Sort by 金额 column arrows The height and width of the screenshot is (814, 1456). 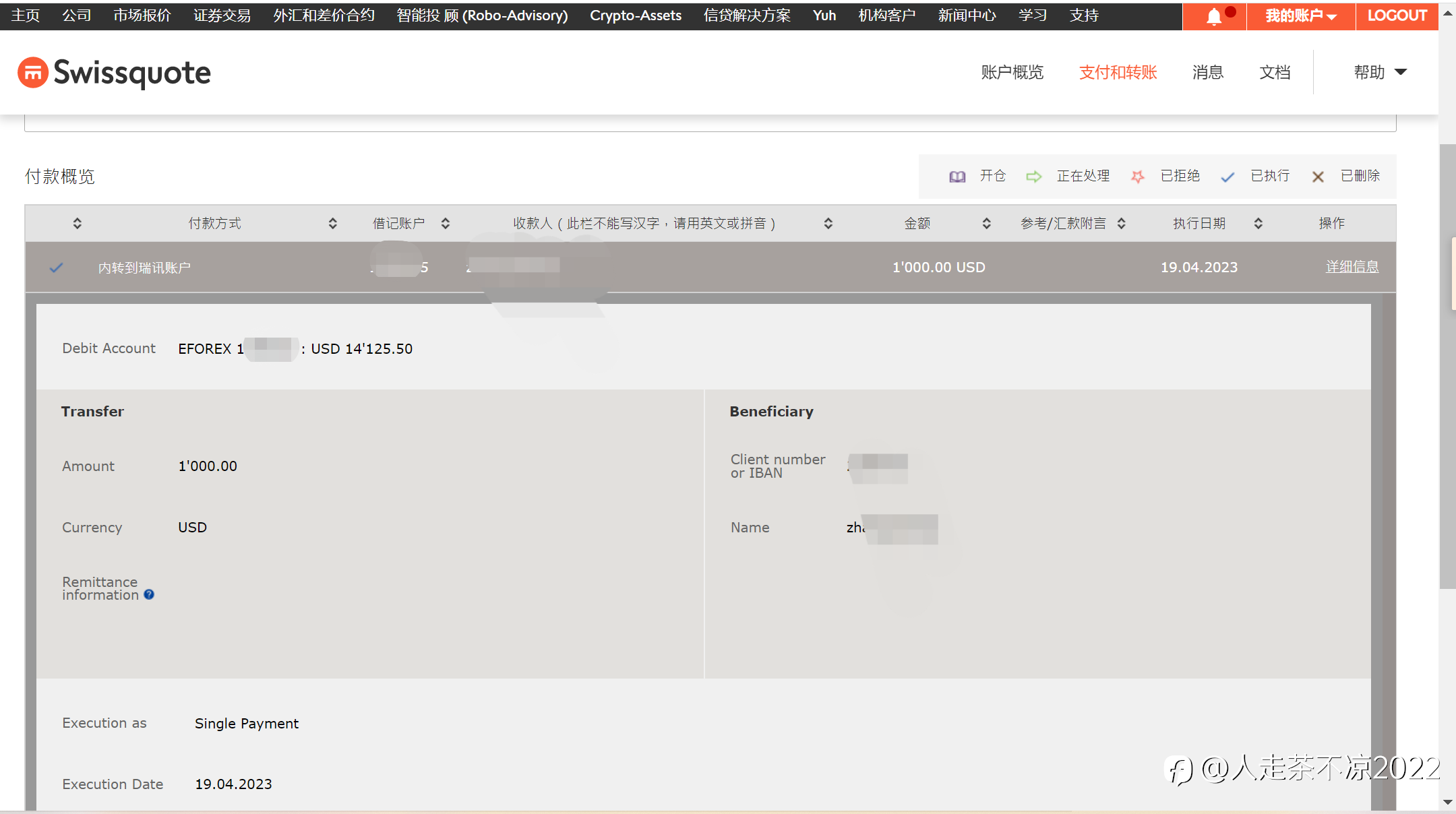[986, 223]
